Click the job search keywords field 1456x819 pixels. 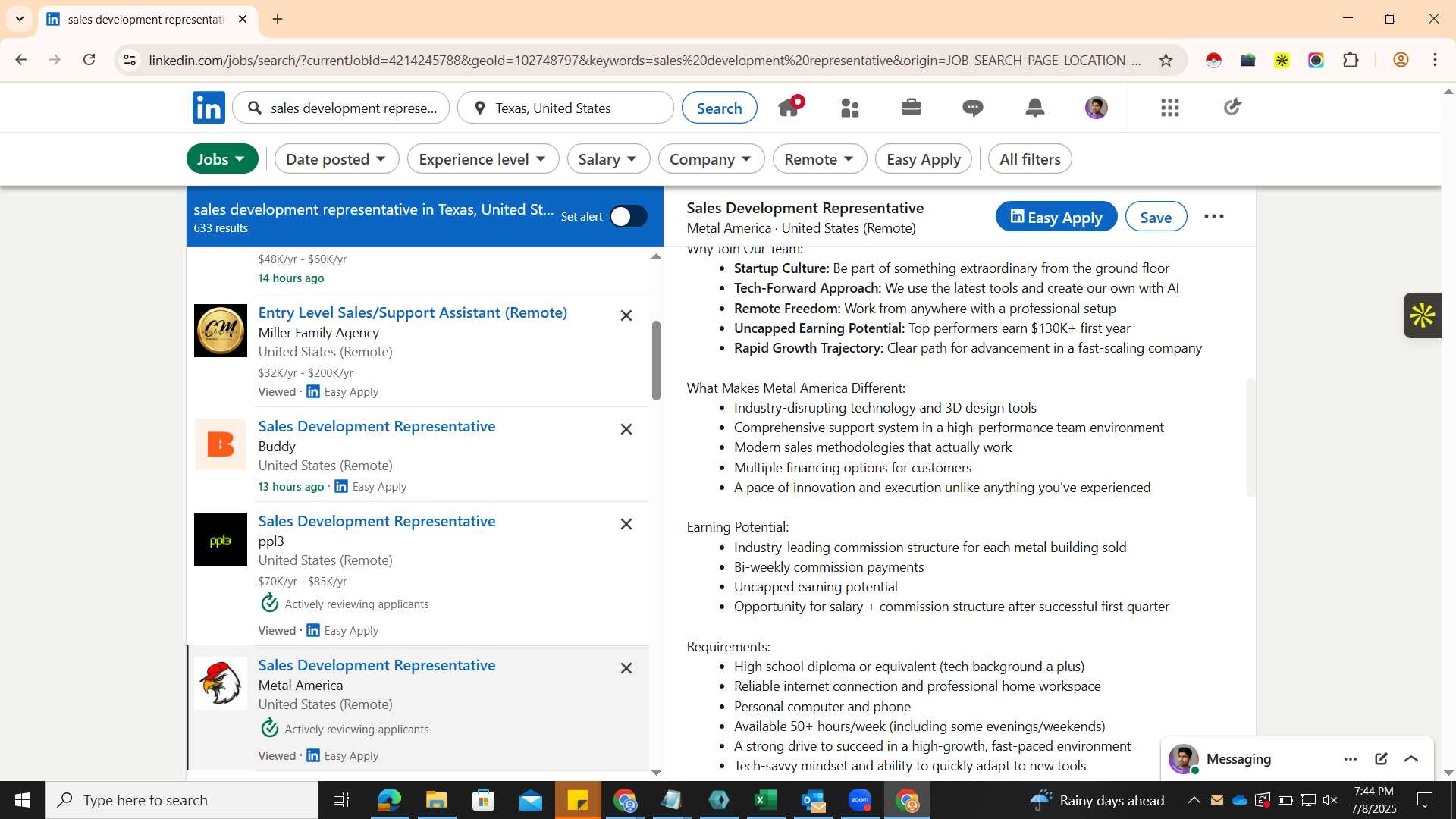coord(341,108)
